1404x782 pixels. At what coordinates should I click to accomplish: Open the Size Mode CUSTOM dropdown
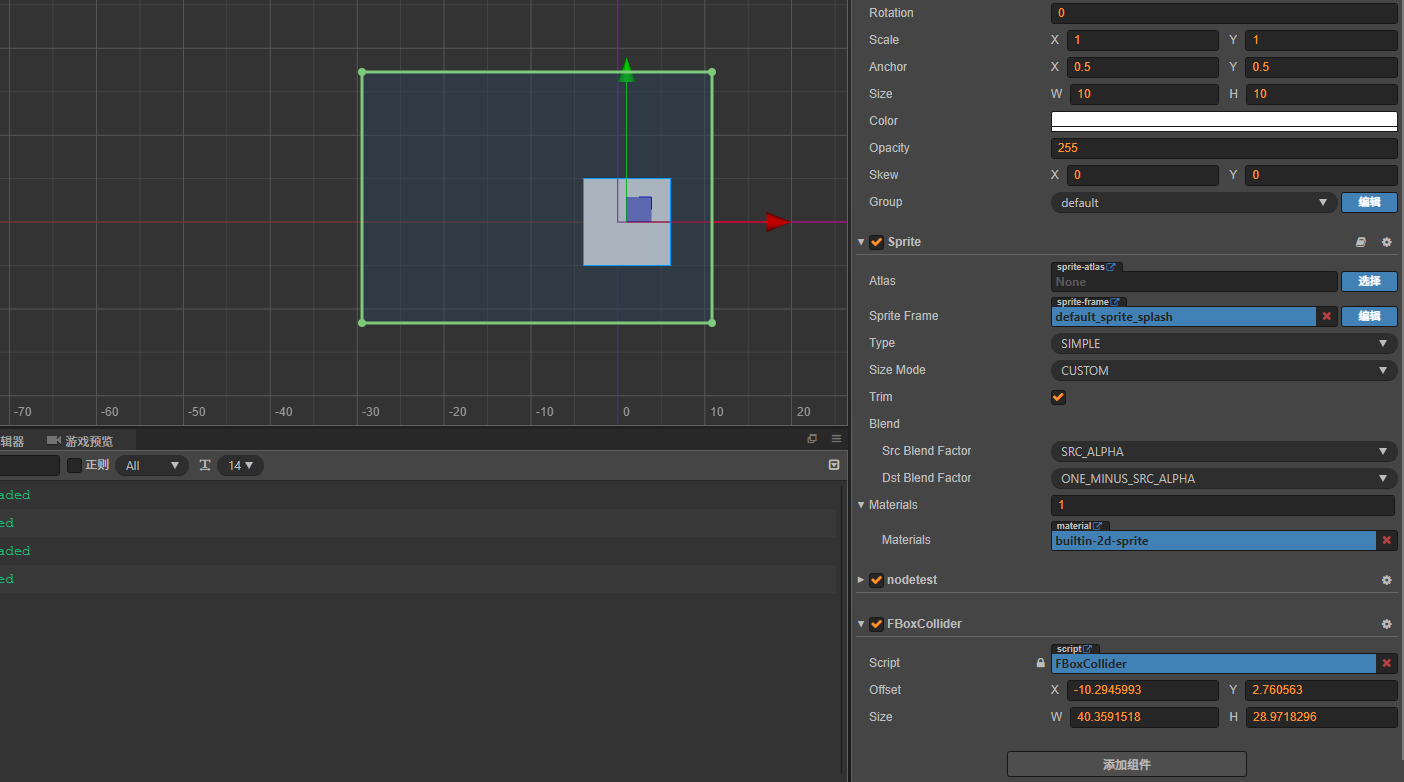pos(1223,371)
